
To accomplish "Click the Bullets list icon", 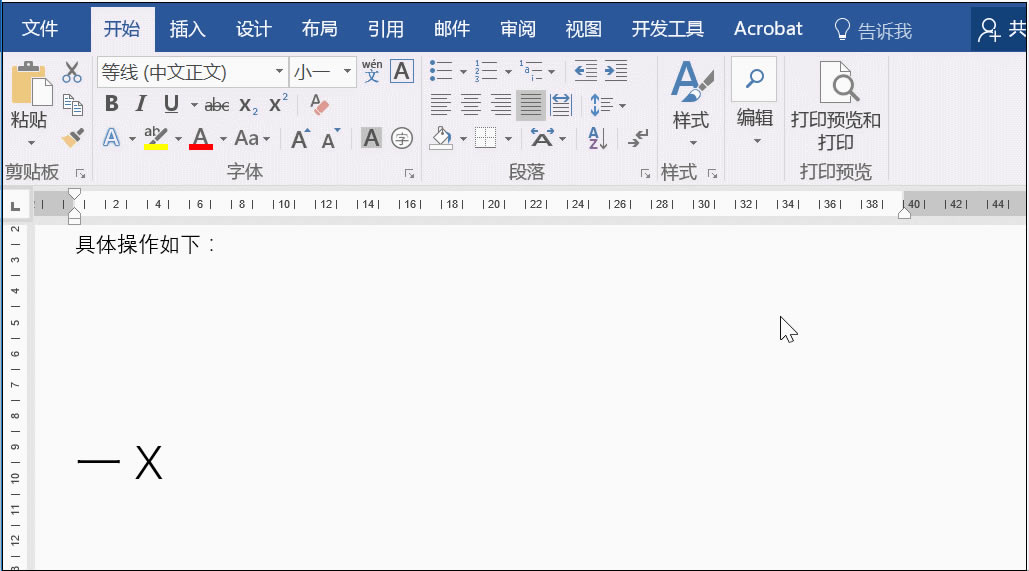I will click(x=440, y=71).
